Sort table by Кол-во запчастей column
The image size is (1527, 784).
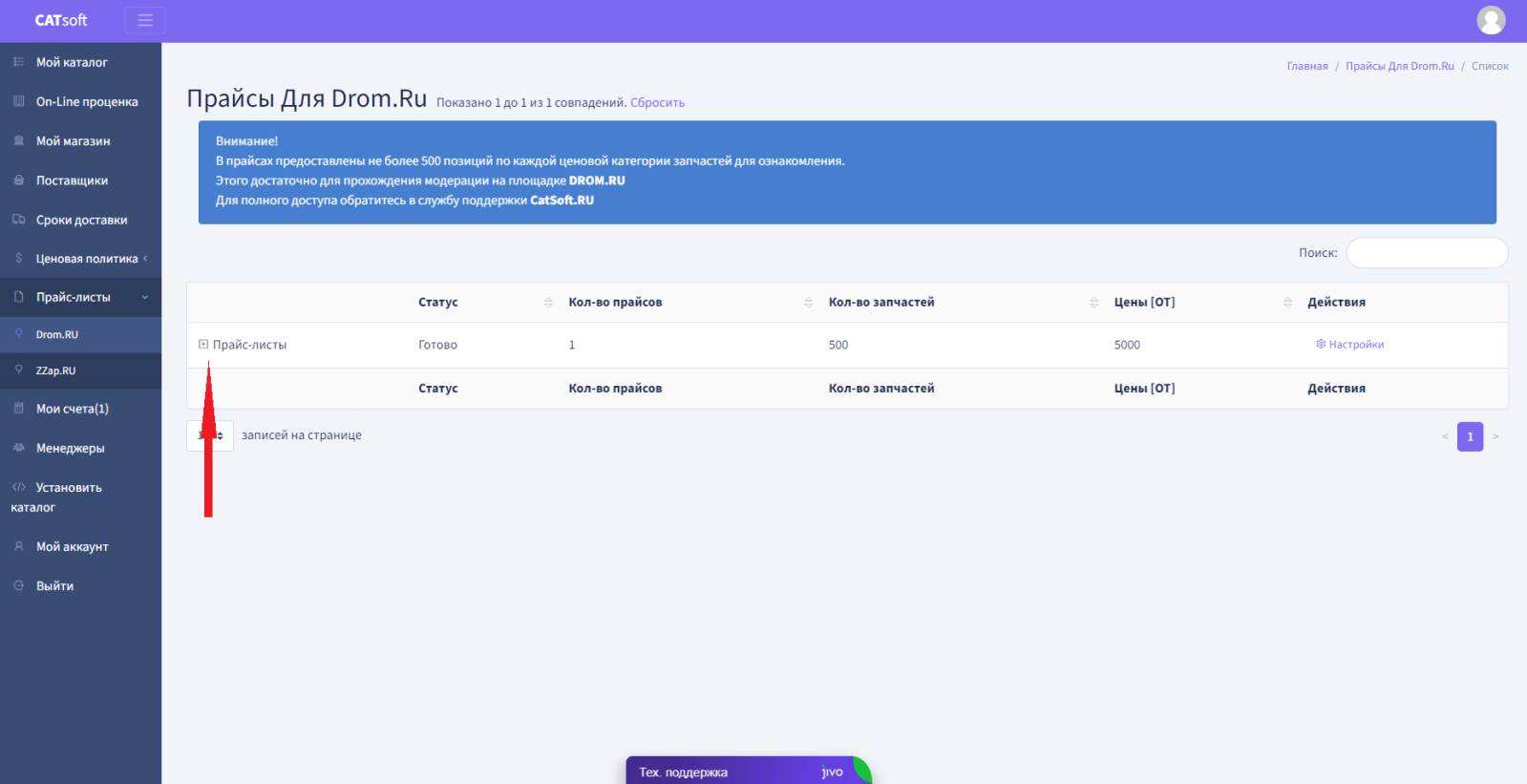[1093, 302]
